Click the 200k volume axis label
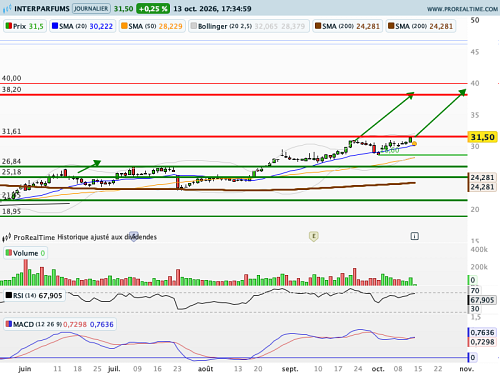 479,267
